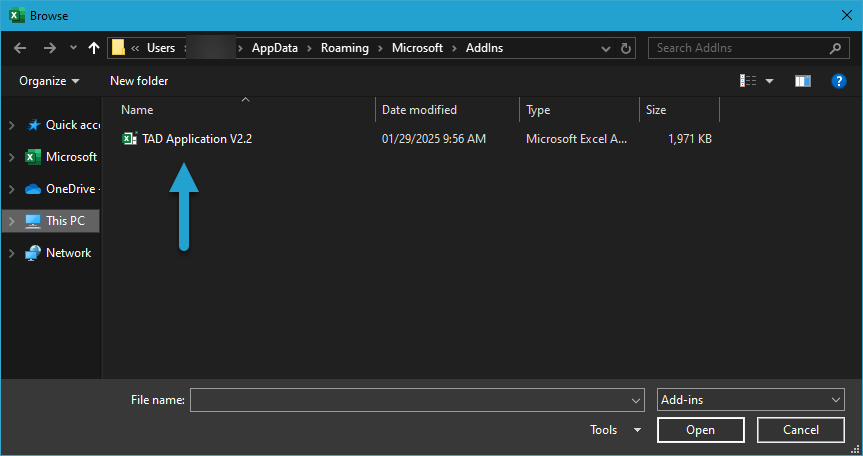This screenshot has height=456, width=863.
Task: Expand Quick access tree node
Action: click(x=12, y=125)
